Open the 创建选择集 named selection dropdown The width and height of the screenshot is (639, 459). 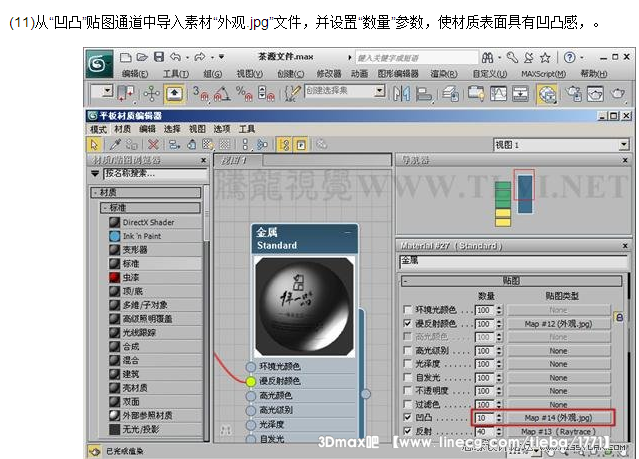(x=379, y=90)
